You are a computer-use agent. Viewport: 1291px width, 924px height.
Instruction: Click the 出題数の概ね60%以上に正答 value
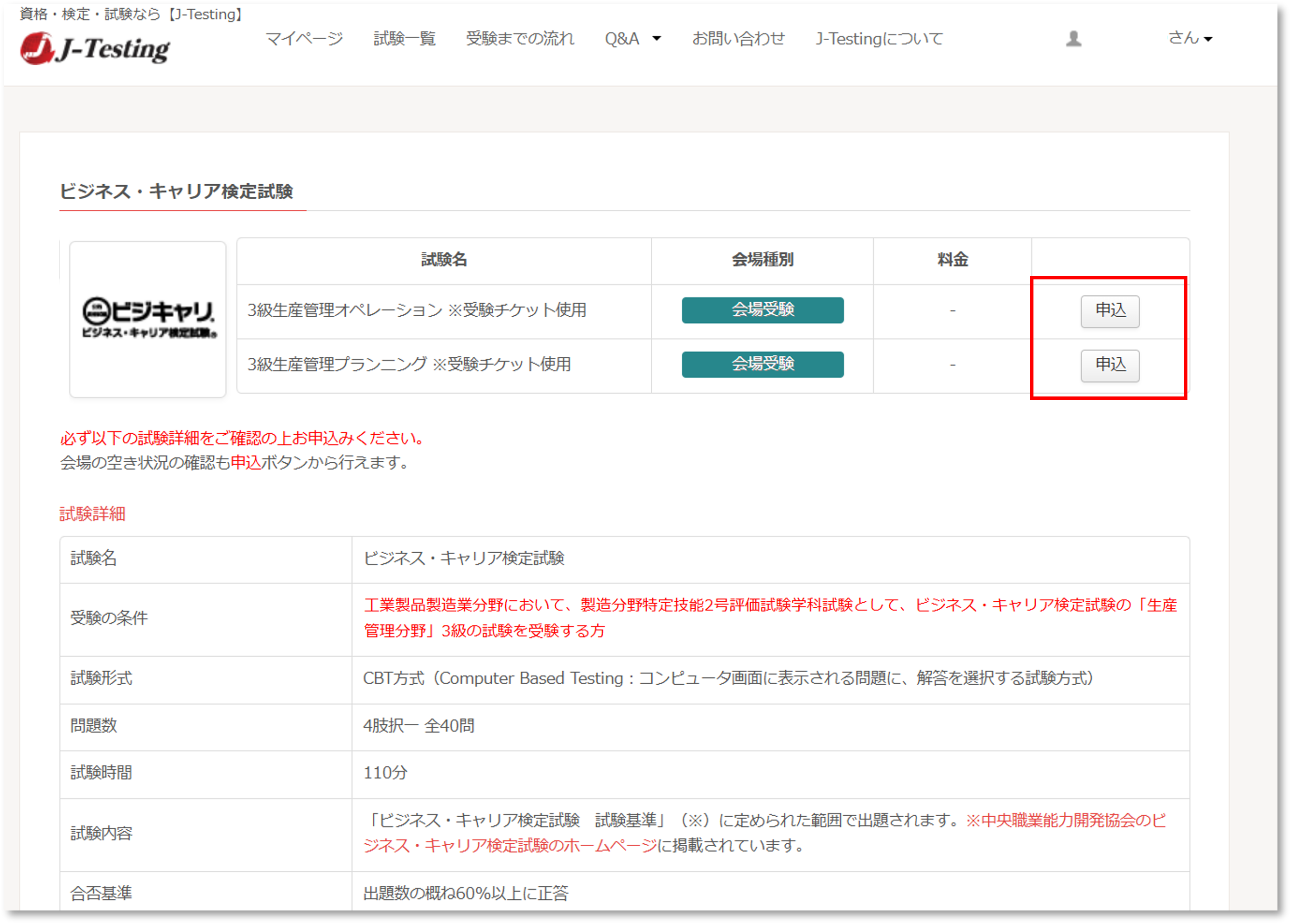[x=466, y=893]
